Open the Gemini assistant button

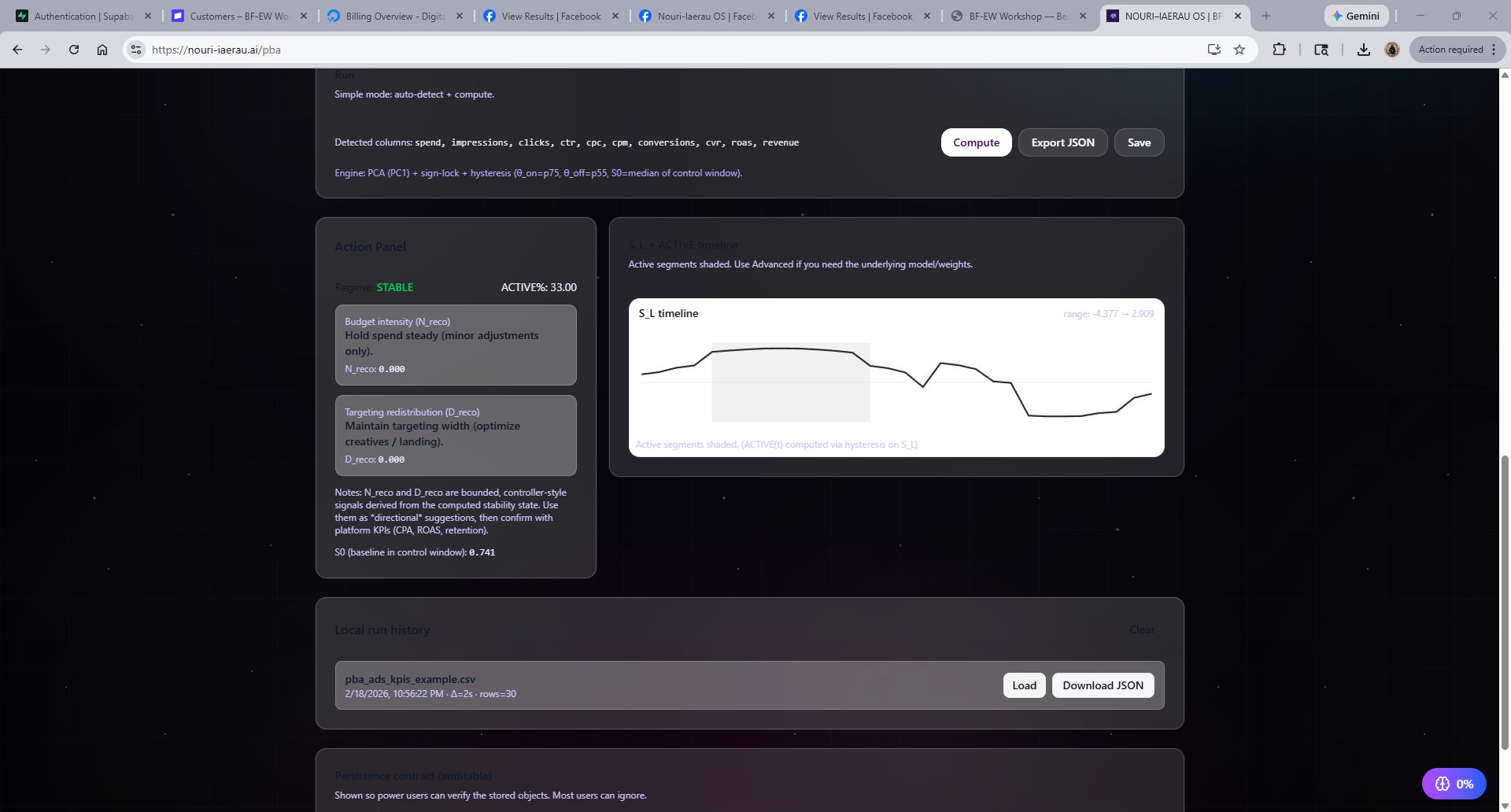(1356, 16)
